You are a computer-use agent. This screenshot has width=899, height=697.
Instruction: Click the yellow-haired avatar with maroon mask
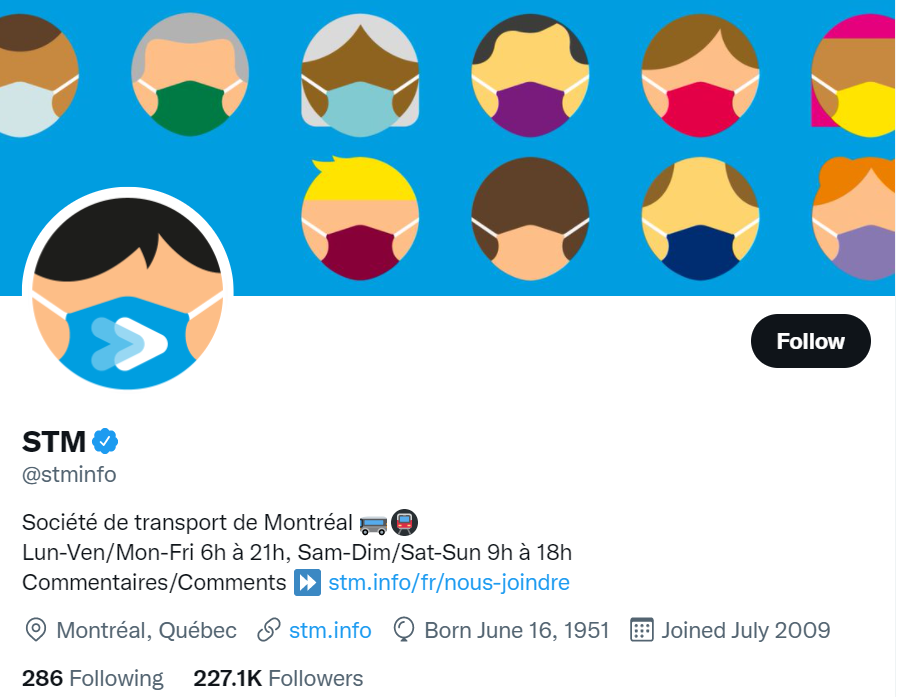(x=360, y=217)
